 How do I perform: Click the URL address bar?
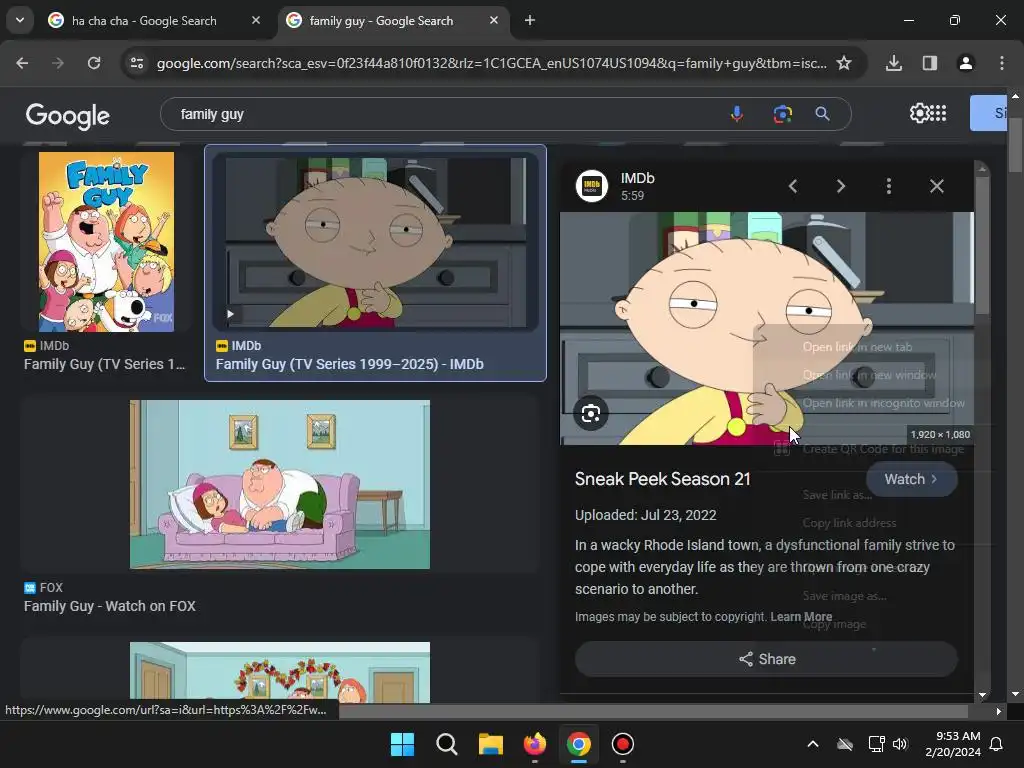point(491,63)
